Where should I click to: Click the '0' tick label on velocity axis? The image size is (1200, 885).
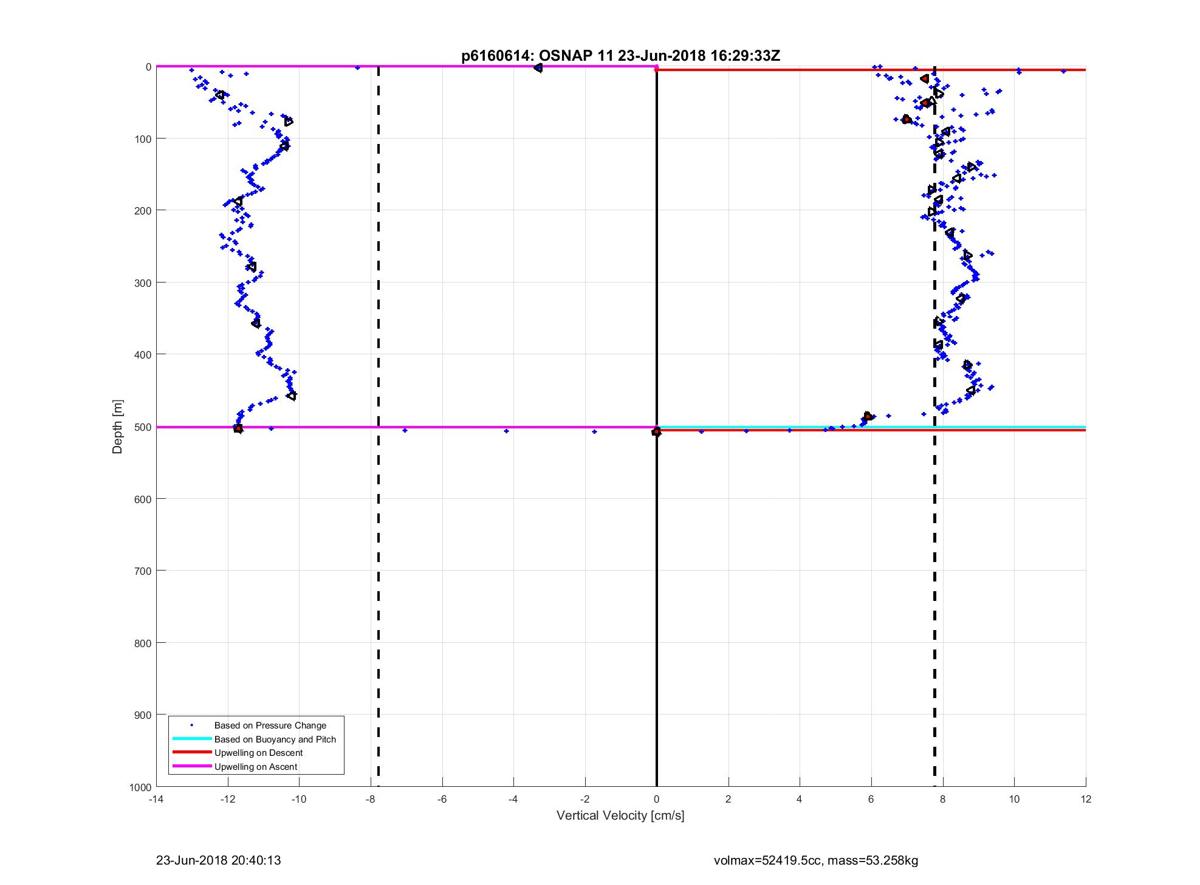656,799
